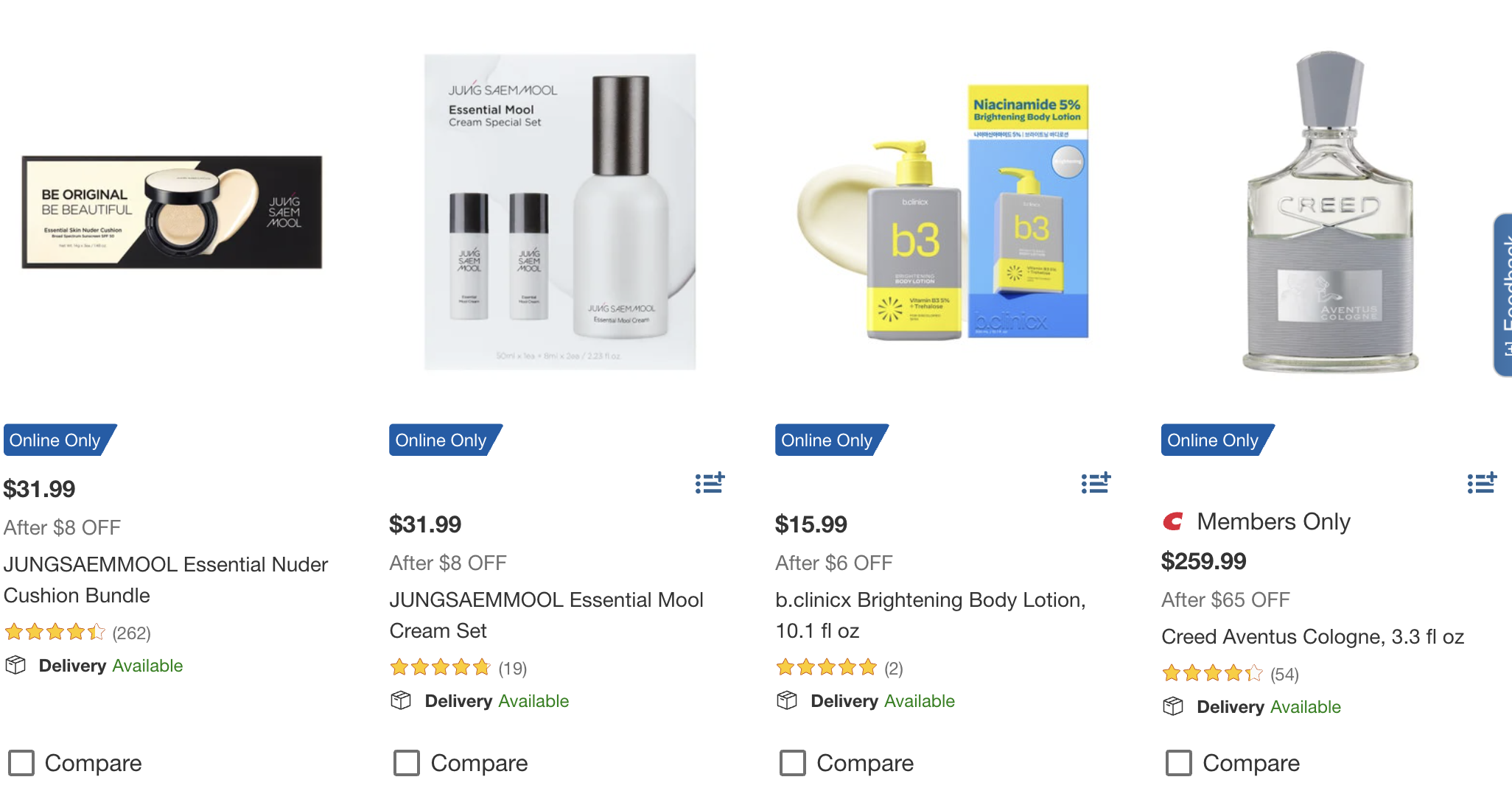This screenshot has width=1512, height=788.
Task: Add b.clinicx Body Lotion to list icon
Action: pyautogui.click(x=1096, y=483)
